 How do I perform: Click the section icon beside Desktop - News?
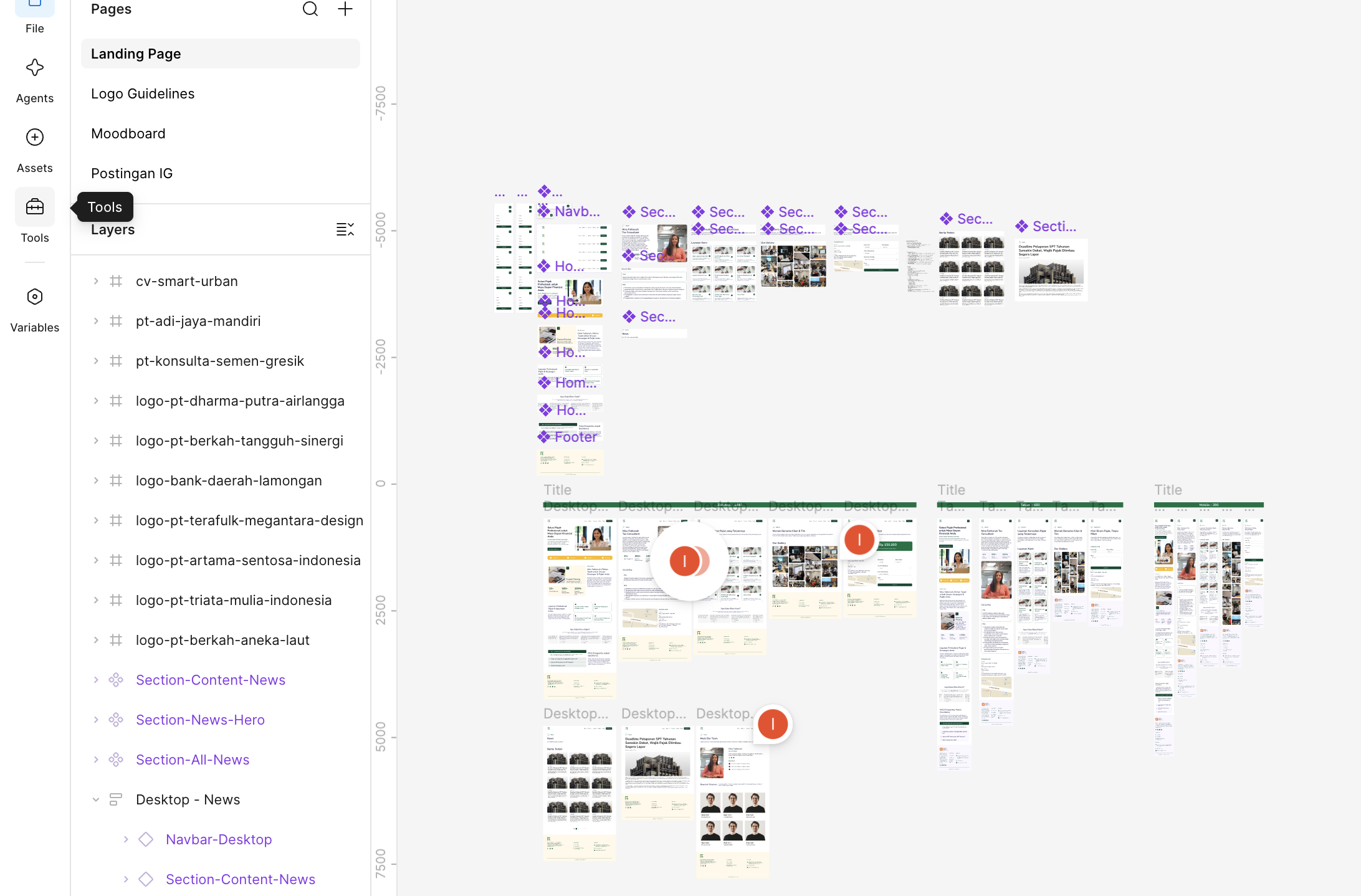click(x=116, y=800)
